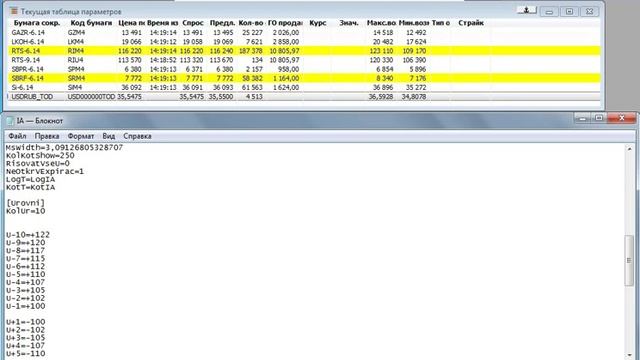Click the pin button in parameters table window
This screenshot has height=360, width=640.
[x=526, y=10]
